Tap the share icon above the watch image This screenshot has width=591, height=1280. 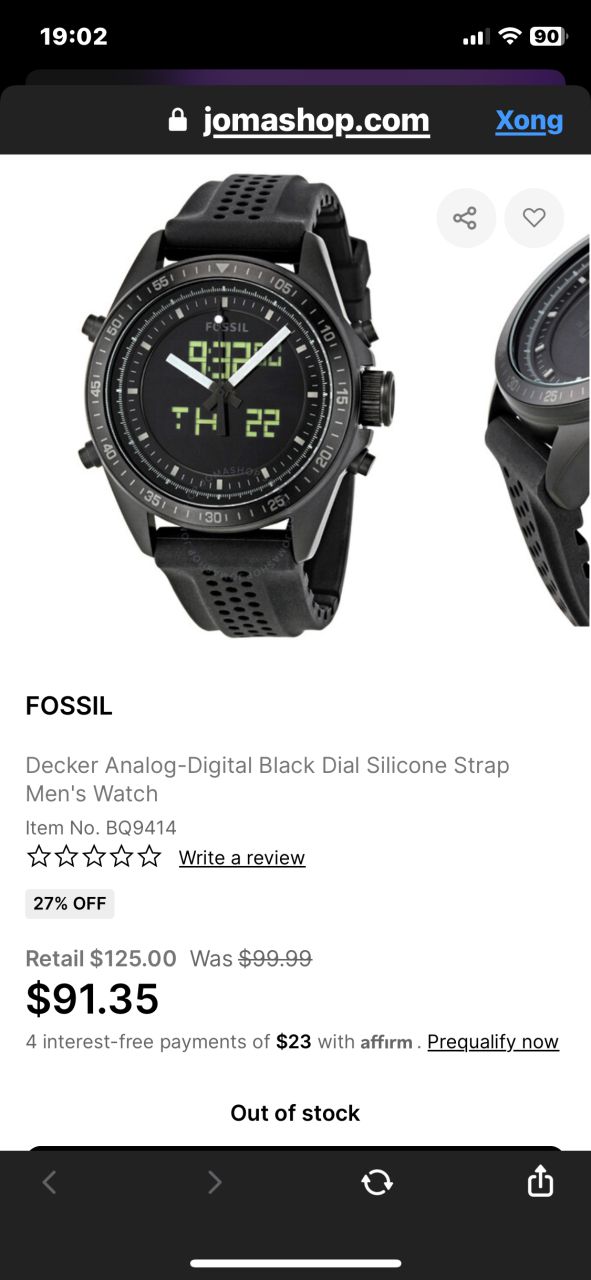[x=466, y=218]
